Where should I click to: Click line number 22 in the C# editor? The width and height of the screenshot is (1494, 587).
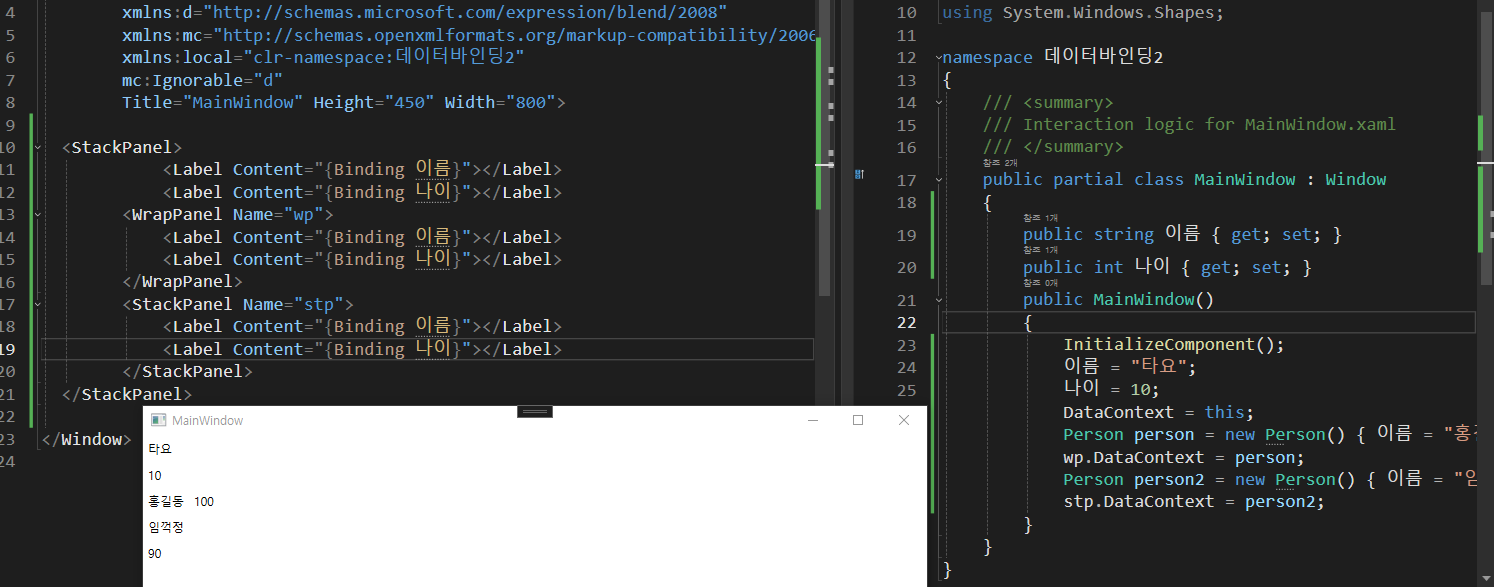906,322
